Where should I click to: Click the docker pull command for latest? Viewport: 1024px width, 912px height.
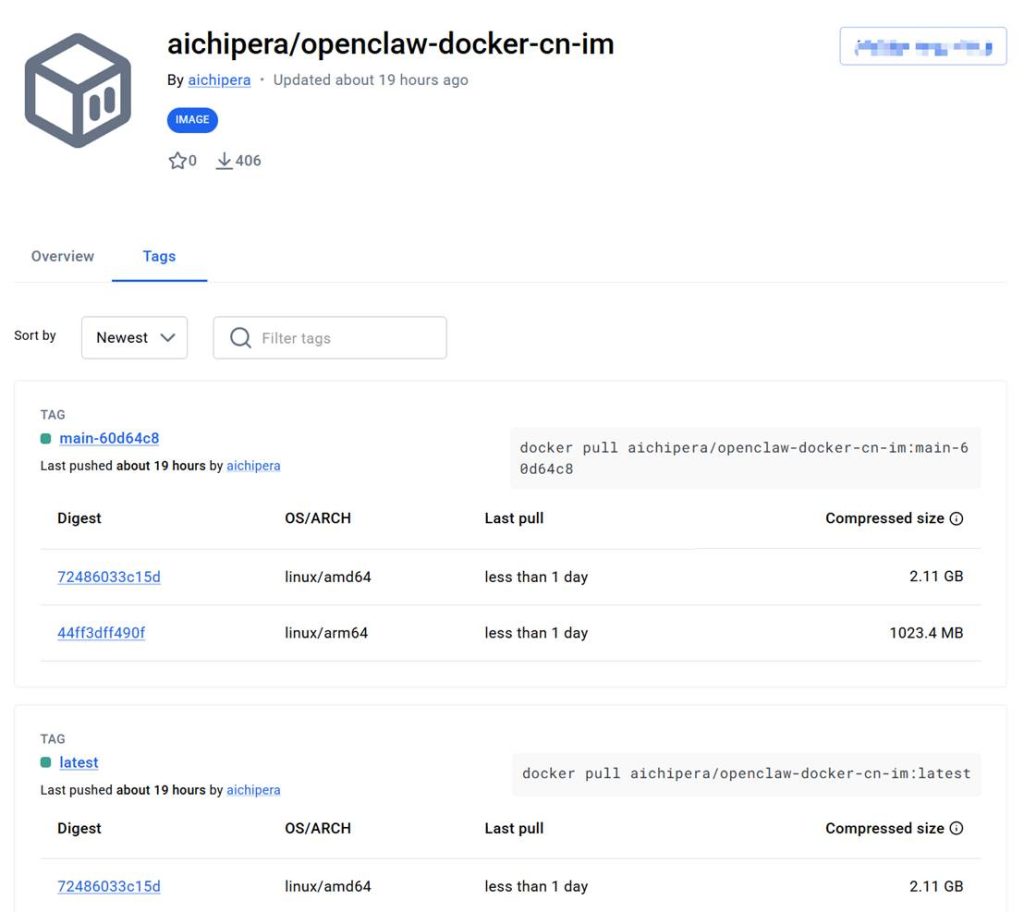[x=746, y=774]
